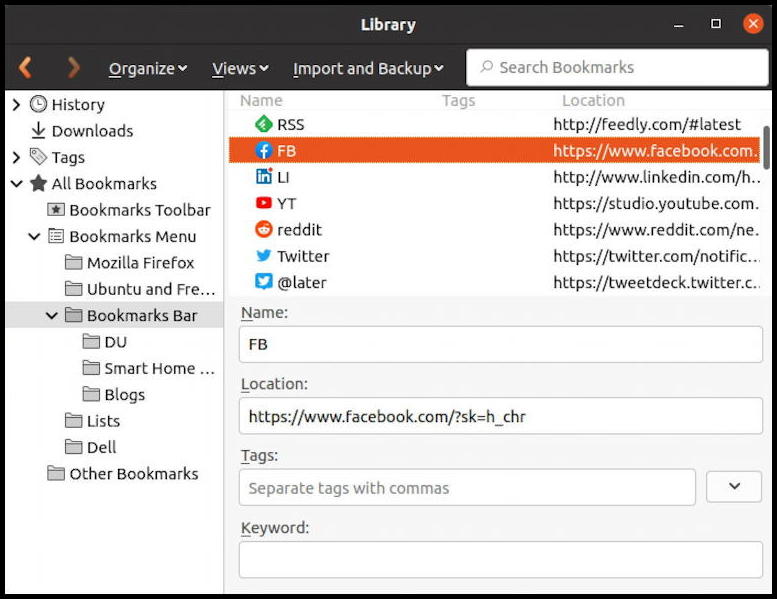Select the Bookmarks Toolbar label

pos(140,210)
